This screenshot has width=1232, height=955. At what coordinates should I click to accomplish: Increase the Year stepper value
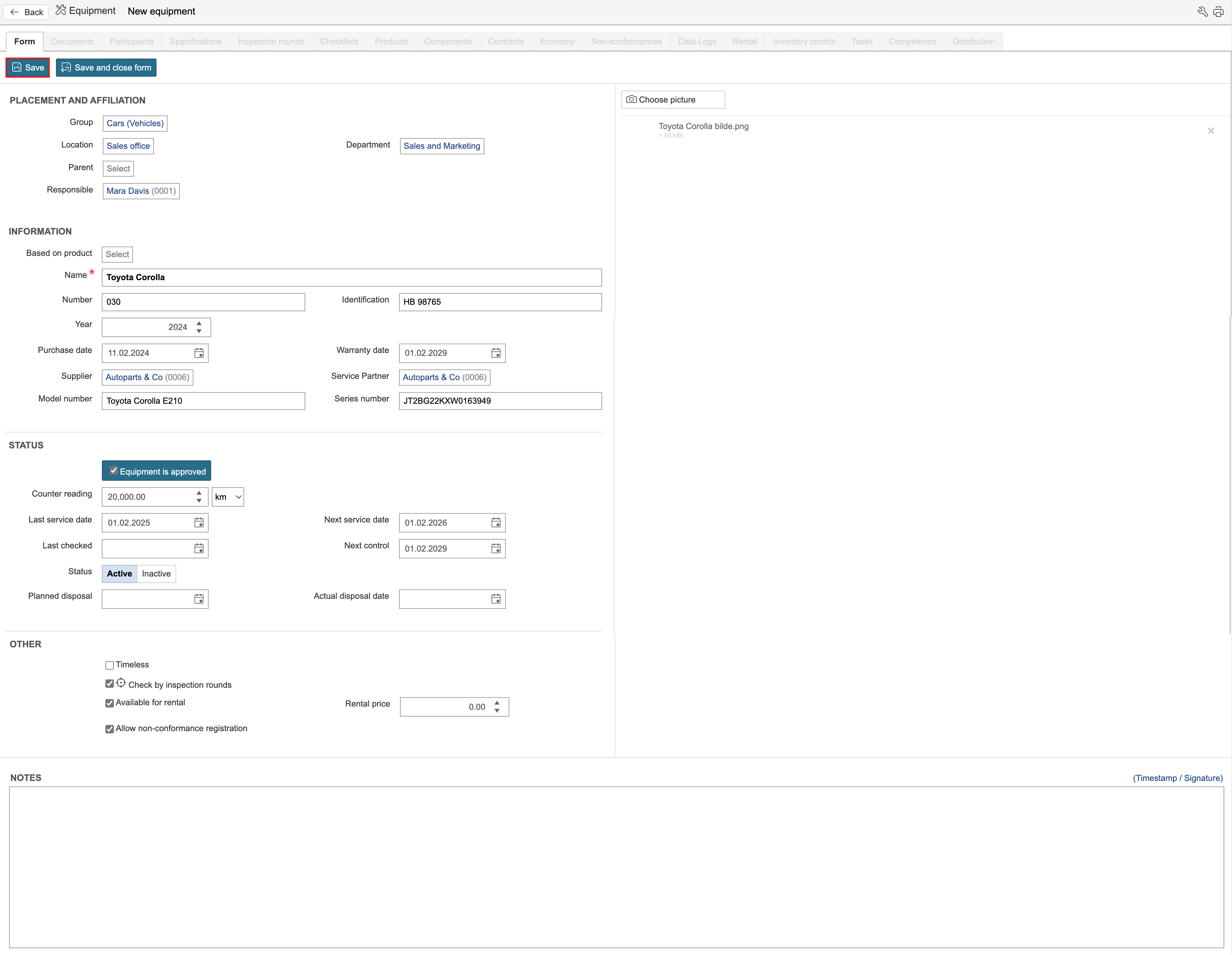[x=199, y=324]
